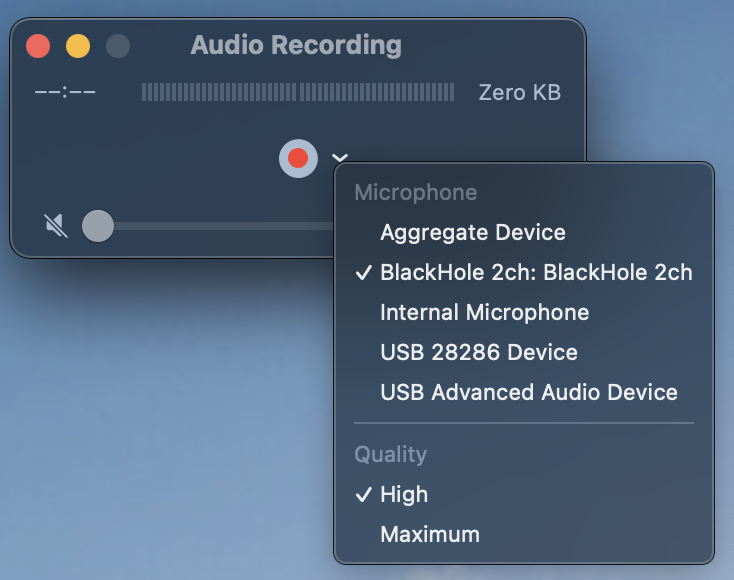This screenshot has width=734, height=580.
Task: Click the volume slider knob
Action: 98,226
